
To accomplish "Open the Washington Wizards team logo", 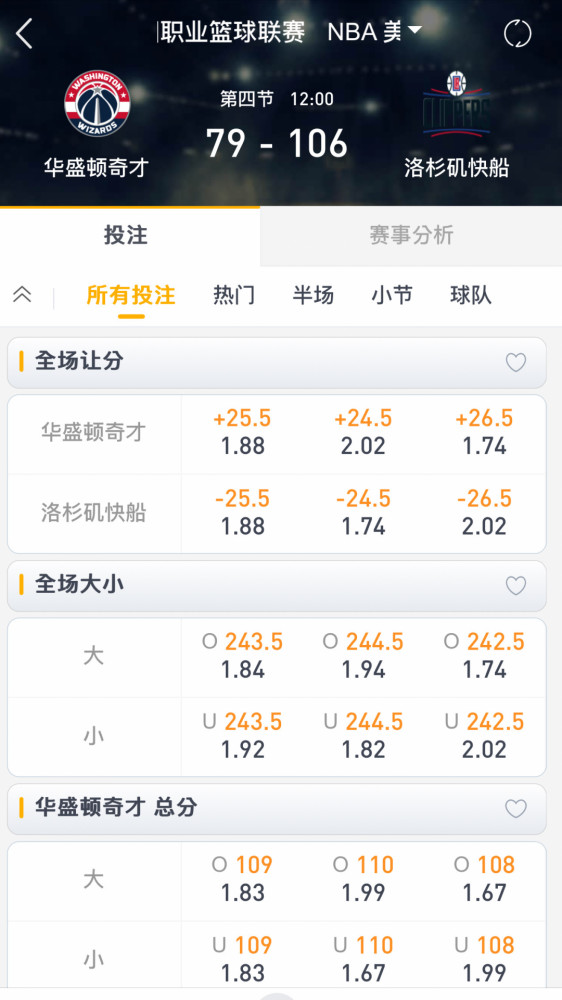I will coord(98,103).
